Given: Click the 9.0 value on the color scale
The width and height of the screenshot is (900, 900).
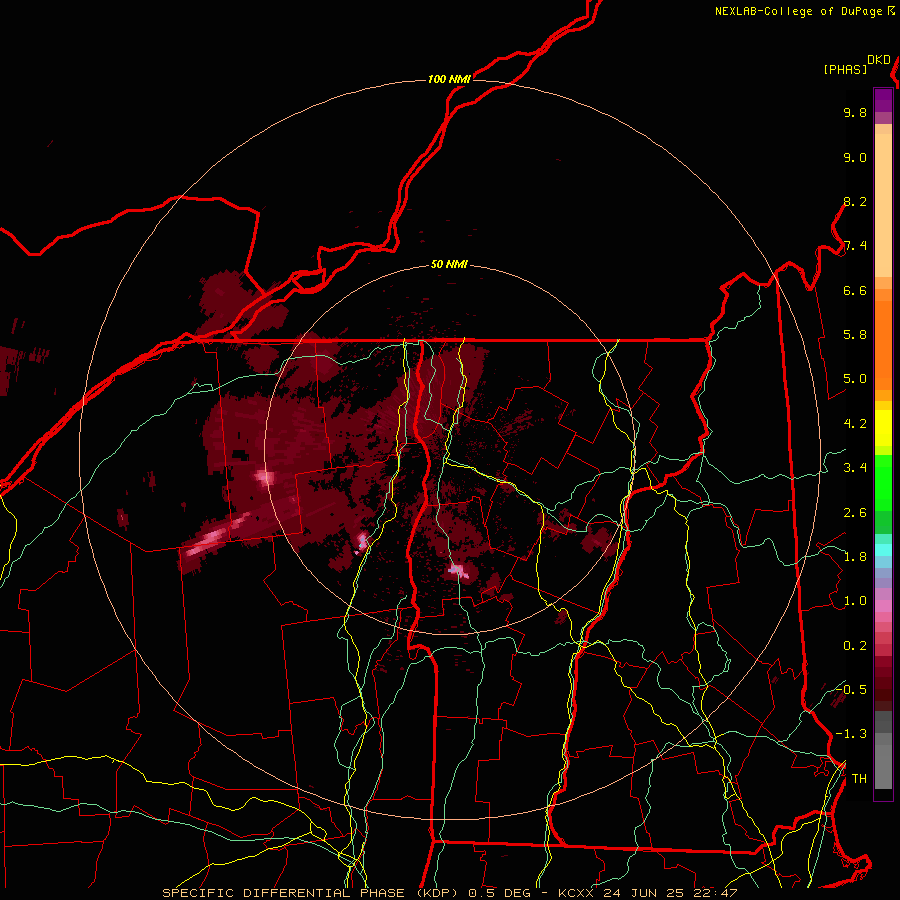Looking at the screenshot, I should (x=855, y=157).
